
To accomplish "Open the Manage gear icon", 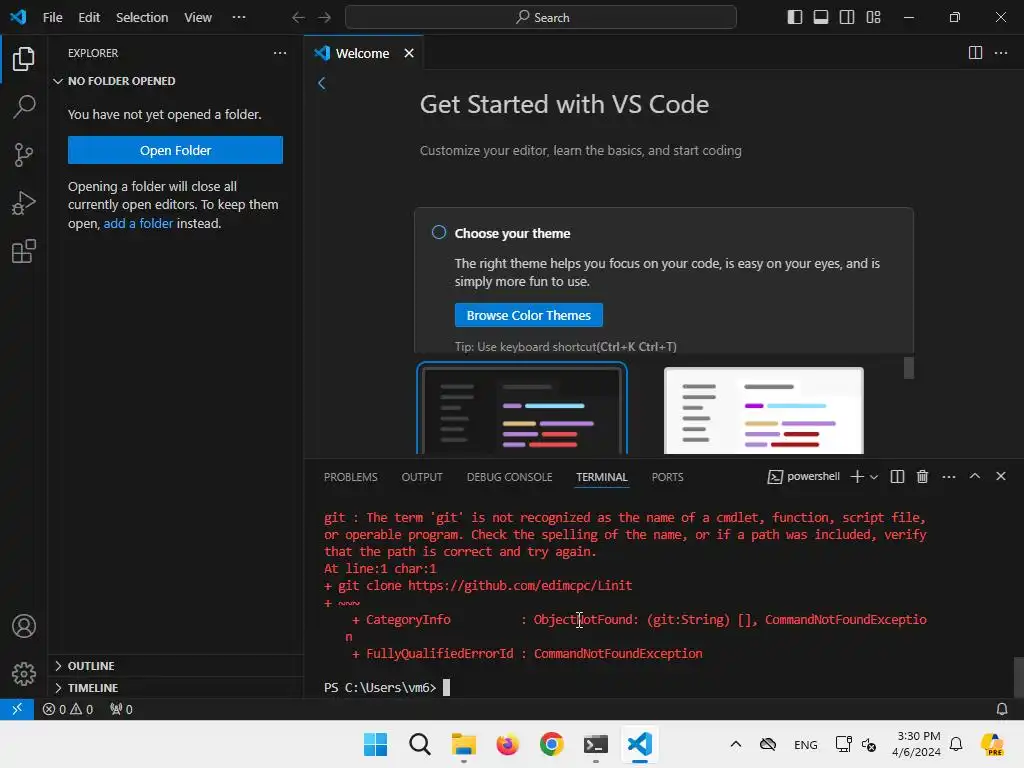I will coord(24,674).
